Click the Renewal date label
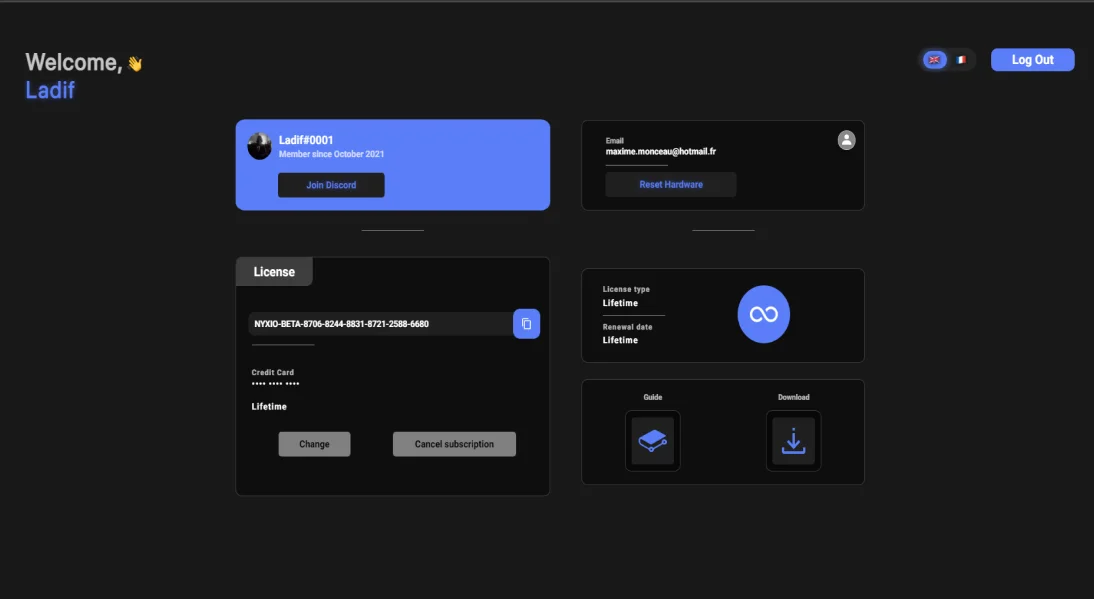This screenshot has height=599, width=1094. tap(627, 327)
